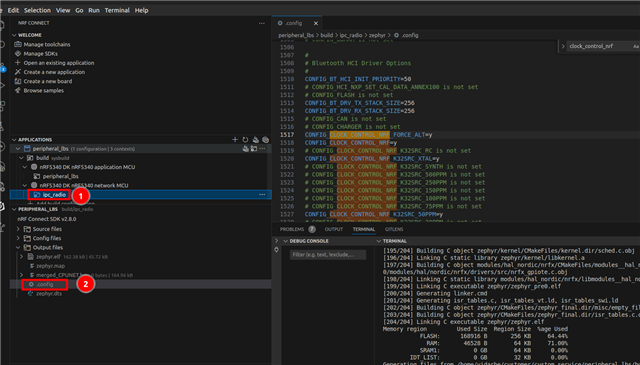This screenshot has width=640, height=365.
Task: Expand the merged_CPUNET hex entry
Action: click(22, 275)
